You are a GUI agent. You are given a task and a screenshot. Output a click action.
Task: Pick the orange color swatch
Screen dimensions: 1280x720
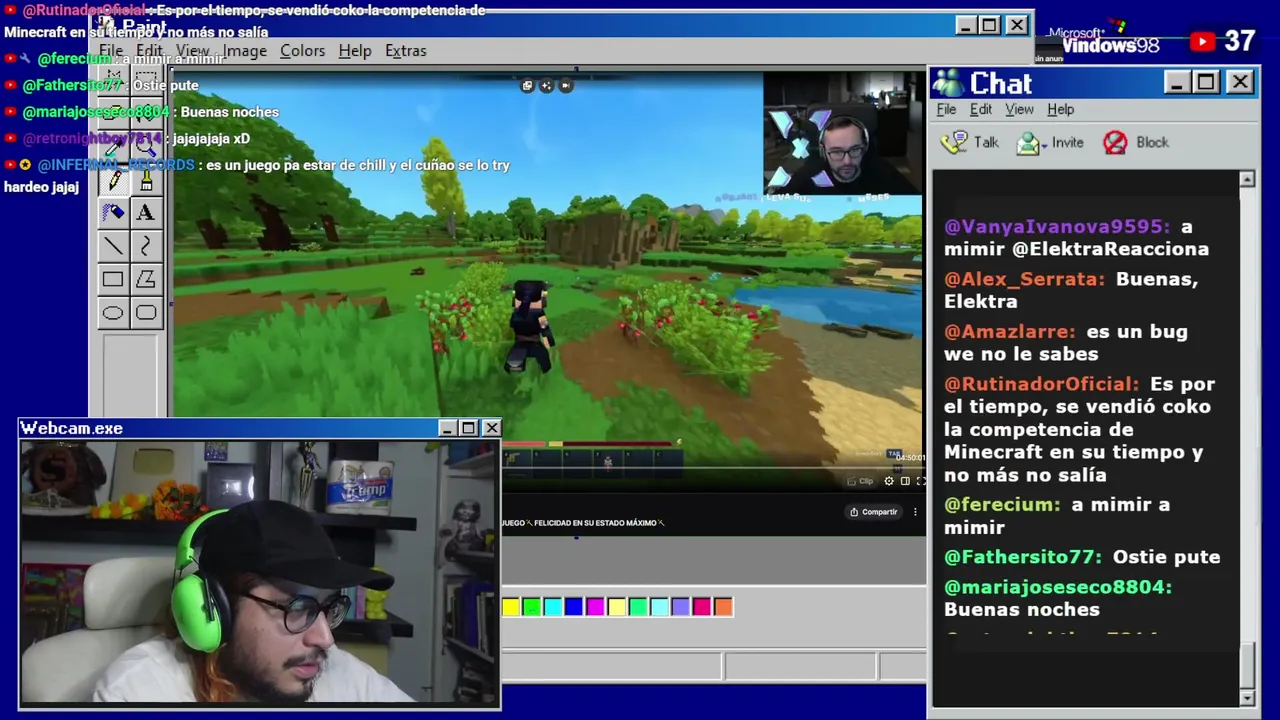[x=723, y=607]
